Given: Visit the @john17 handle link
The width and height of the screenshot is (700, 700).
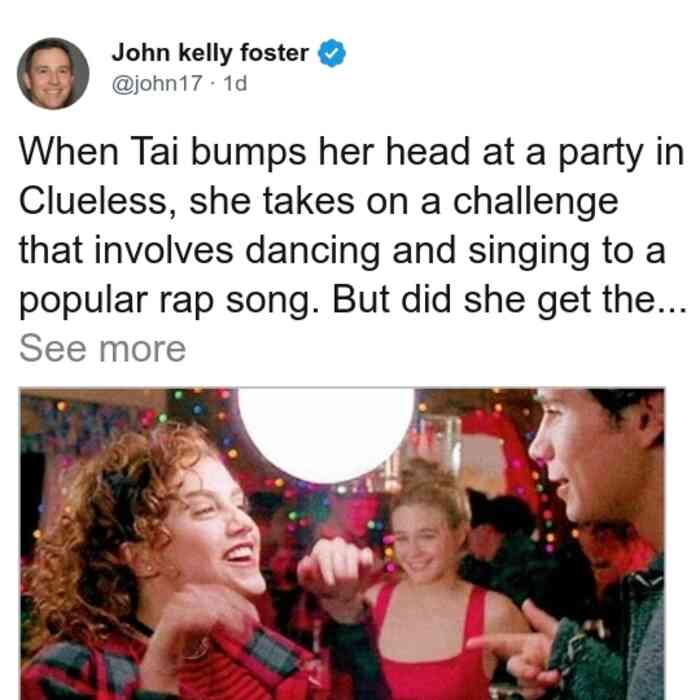Looking at the screenshot, I should point(157,83).
